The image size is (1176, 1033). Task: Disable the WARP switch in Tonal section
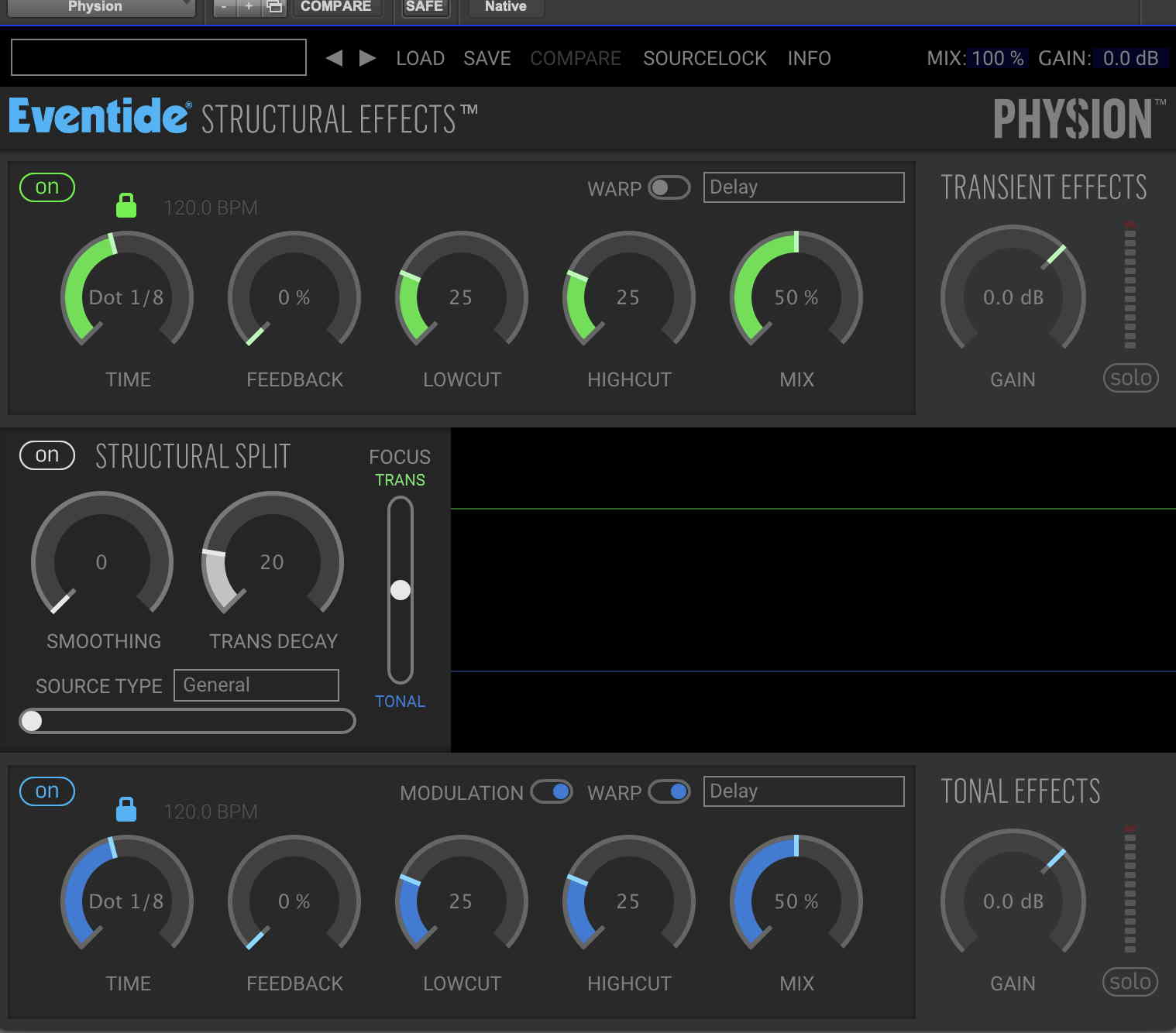669,792
